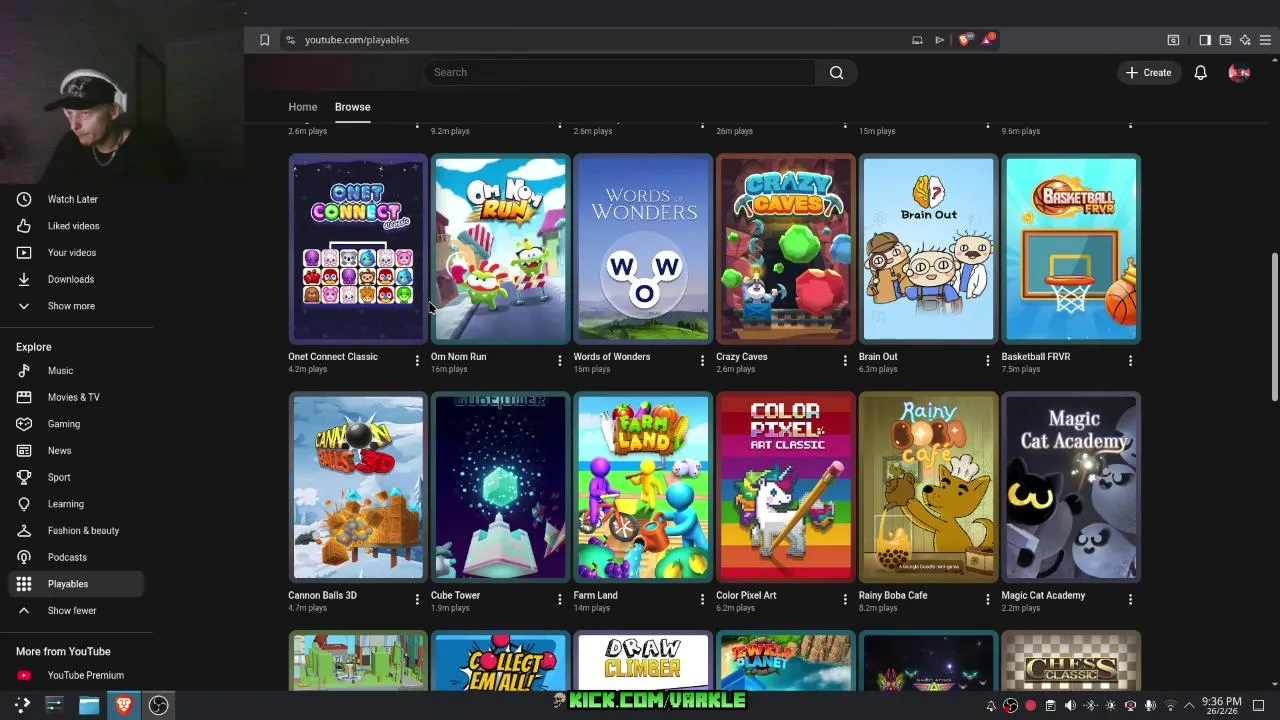Click the Om Nom Run title
This screenshot has width=1280, height=720.
pyautogui.click(x=458, y=357)
